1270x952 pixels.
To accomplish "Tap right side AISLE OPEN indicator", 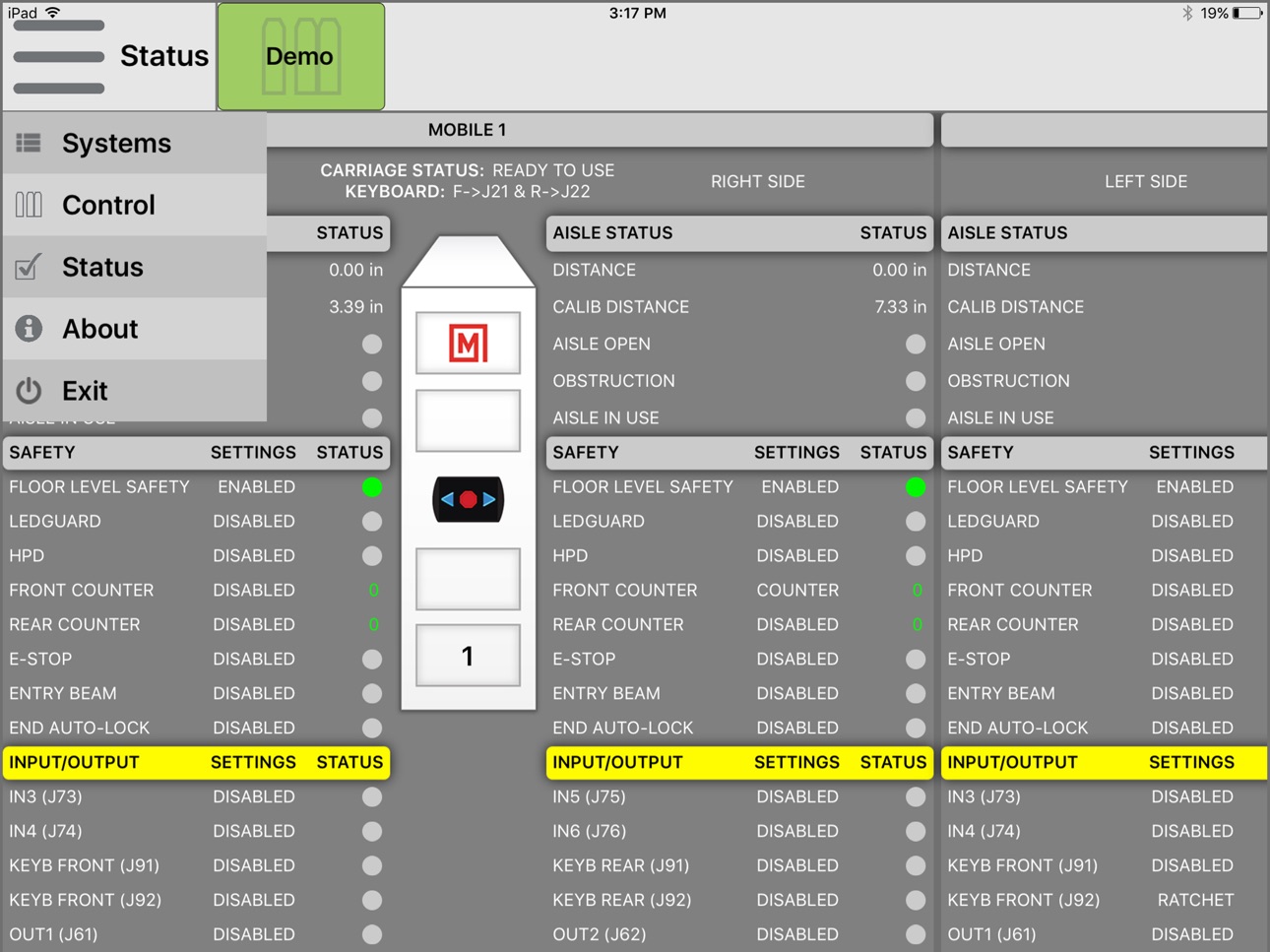I will (x=916, y=344).
